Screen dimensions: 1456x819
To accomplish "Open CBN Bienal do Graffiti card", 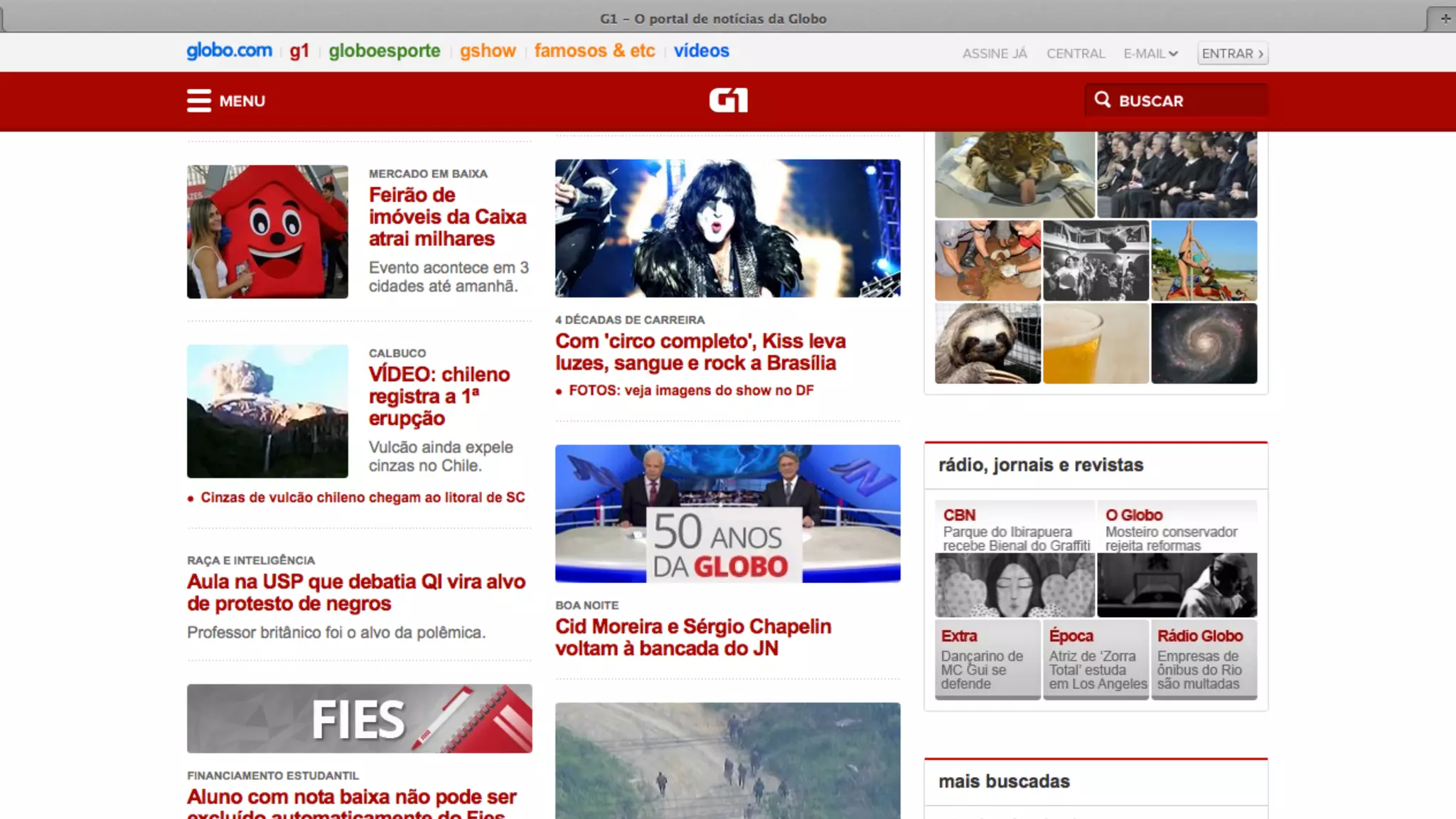I will pos(1015,558).
